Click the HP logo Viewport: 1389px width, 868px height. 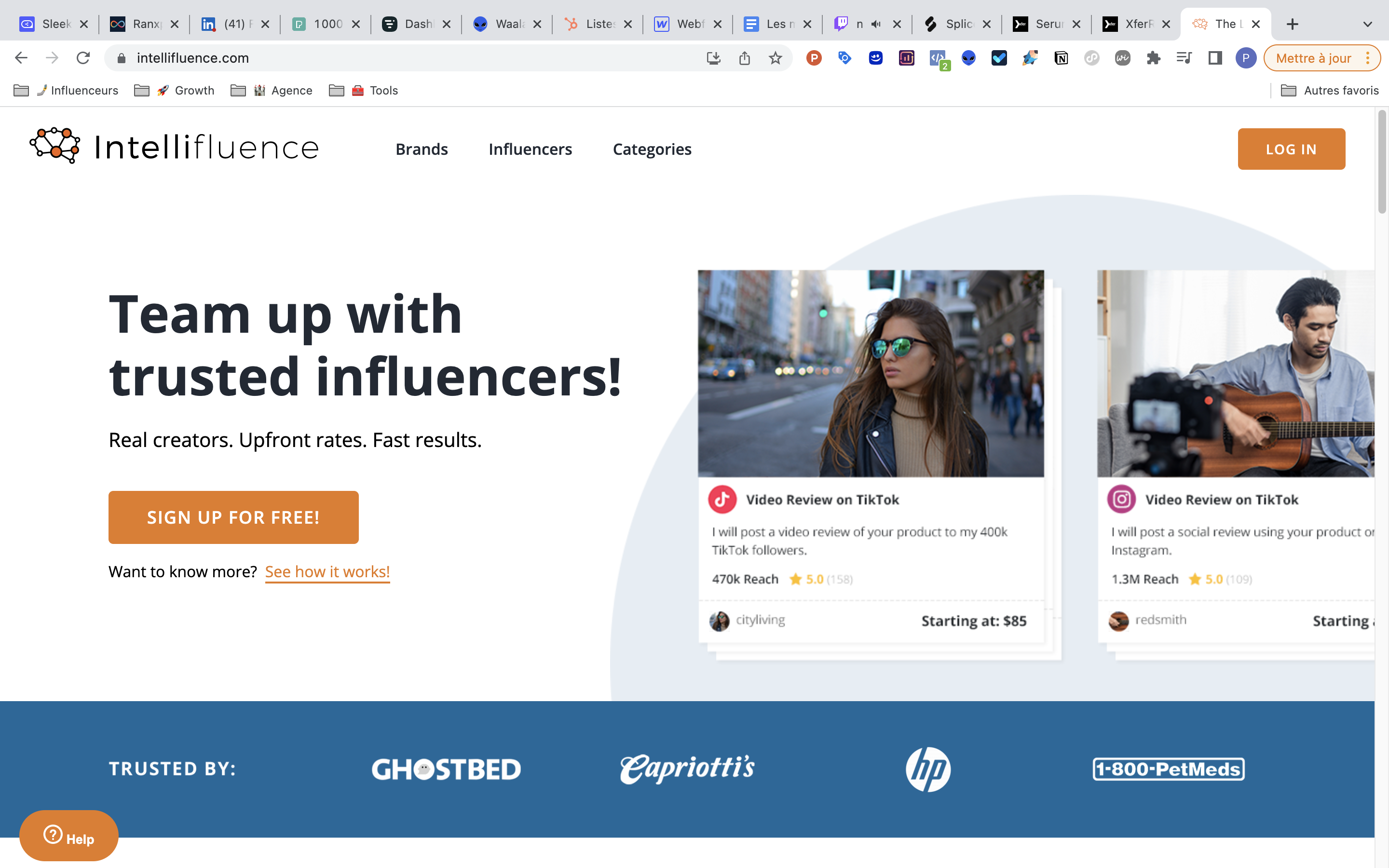[928, 769]
